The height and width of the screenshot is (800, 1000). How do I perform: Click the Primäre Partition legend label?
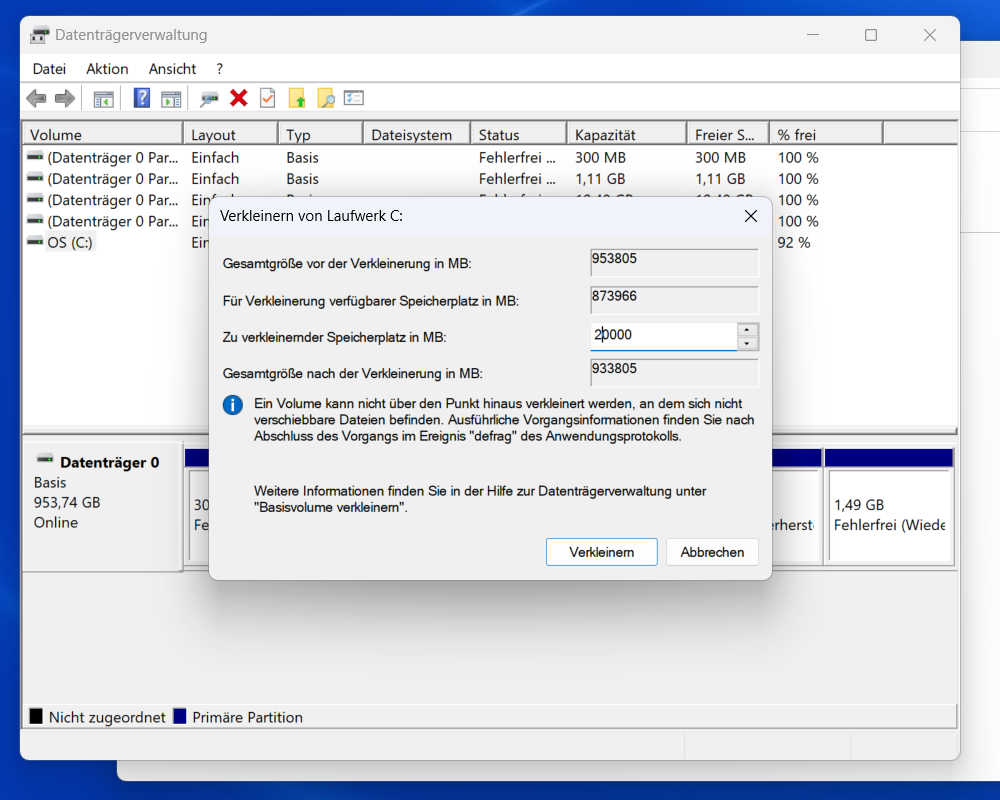click(x=247, y=717)
